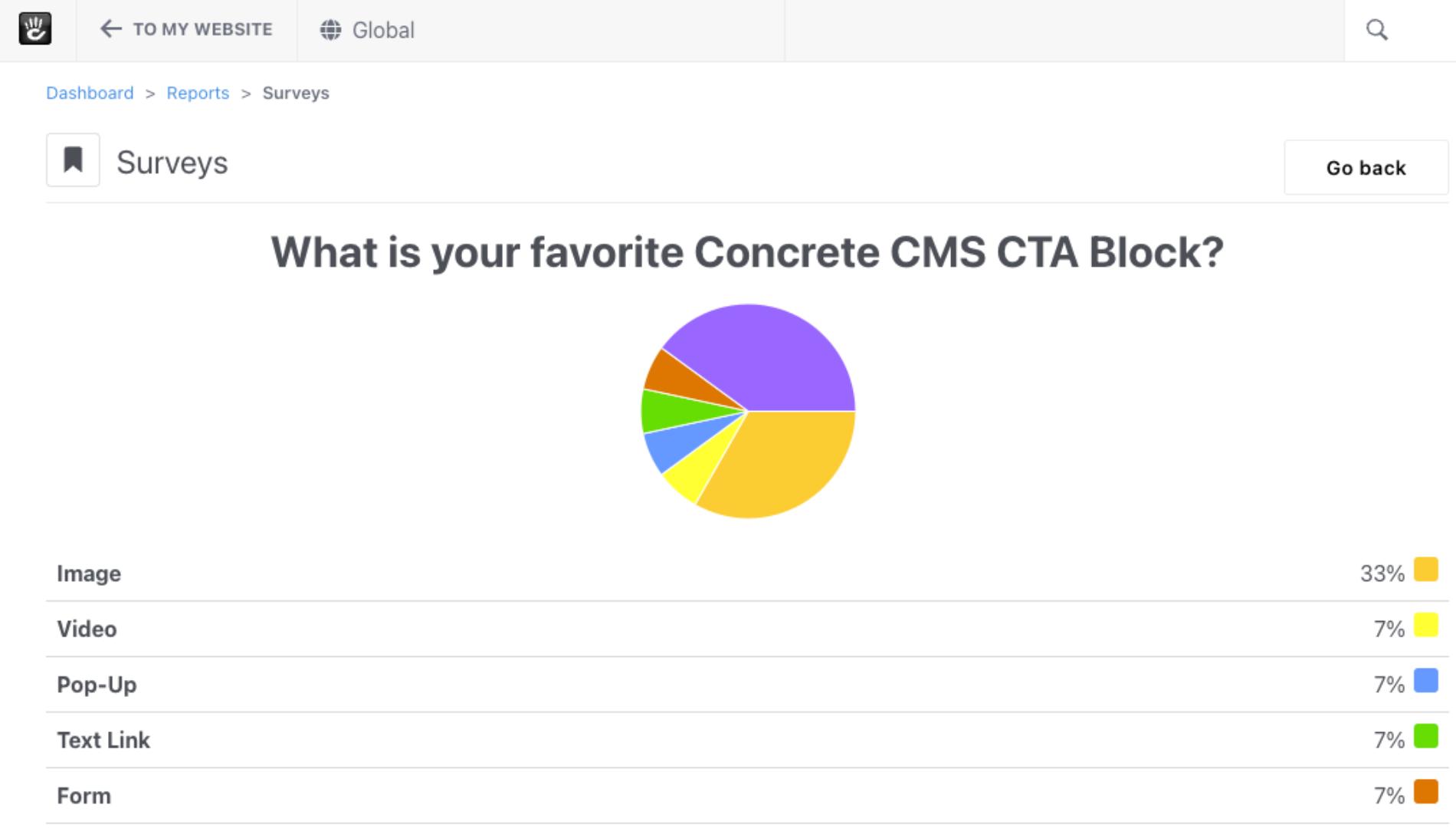1456x828 pixels.
Task: Open search via the magnifier icon
Action: [1377, 31]
